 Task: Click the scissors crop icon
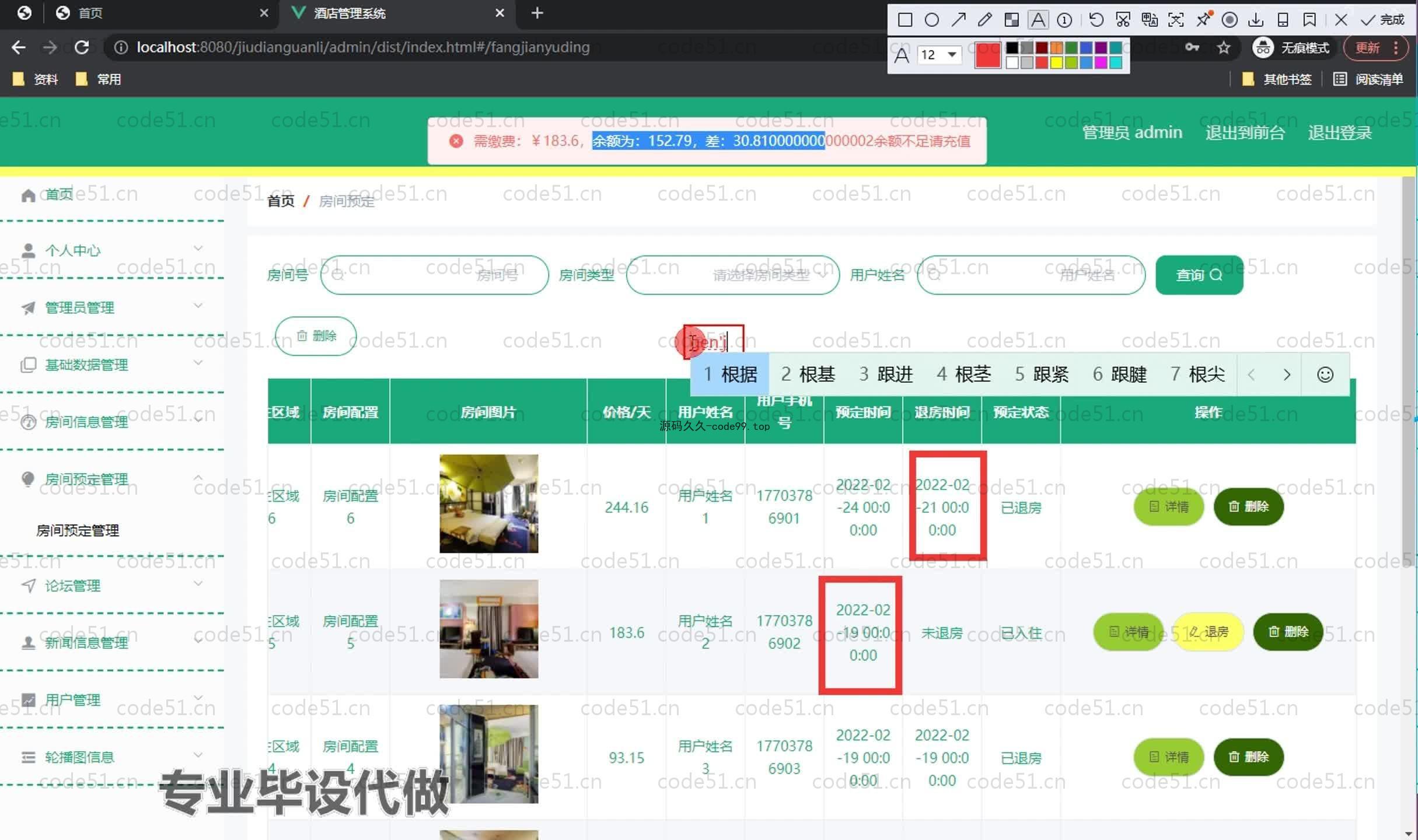(x=1123, y=20)
